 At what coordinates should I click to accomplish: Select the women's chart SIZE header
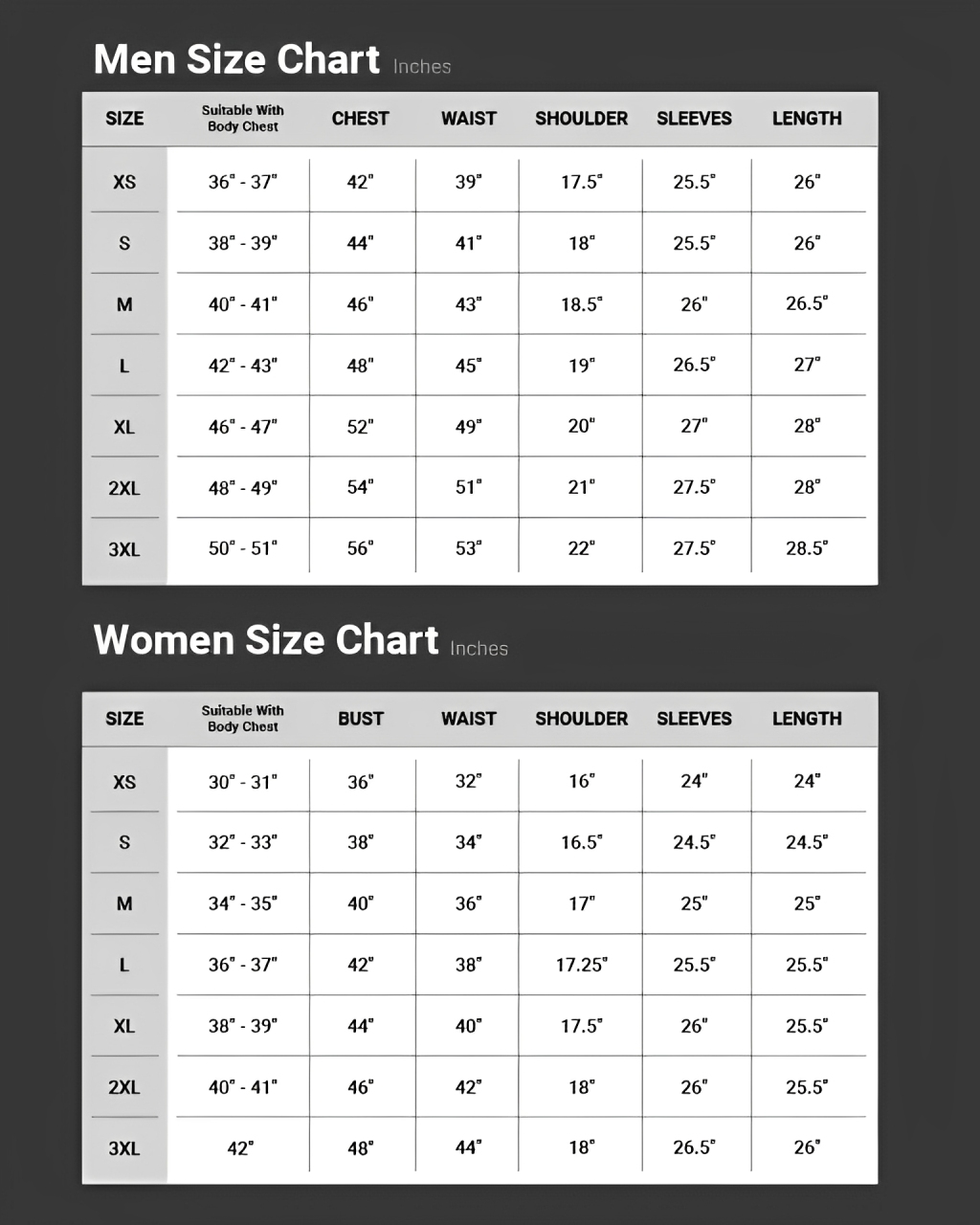pyautogui.click(x=124, y=719)
